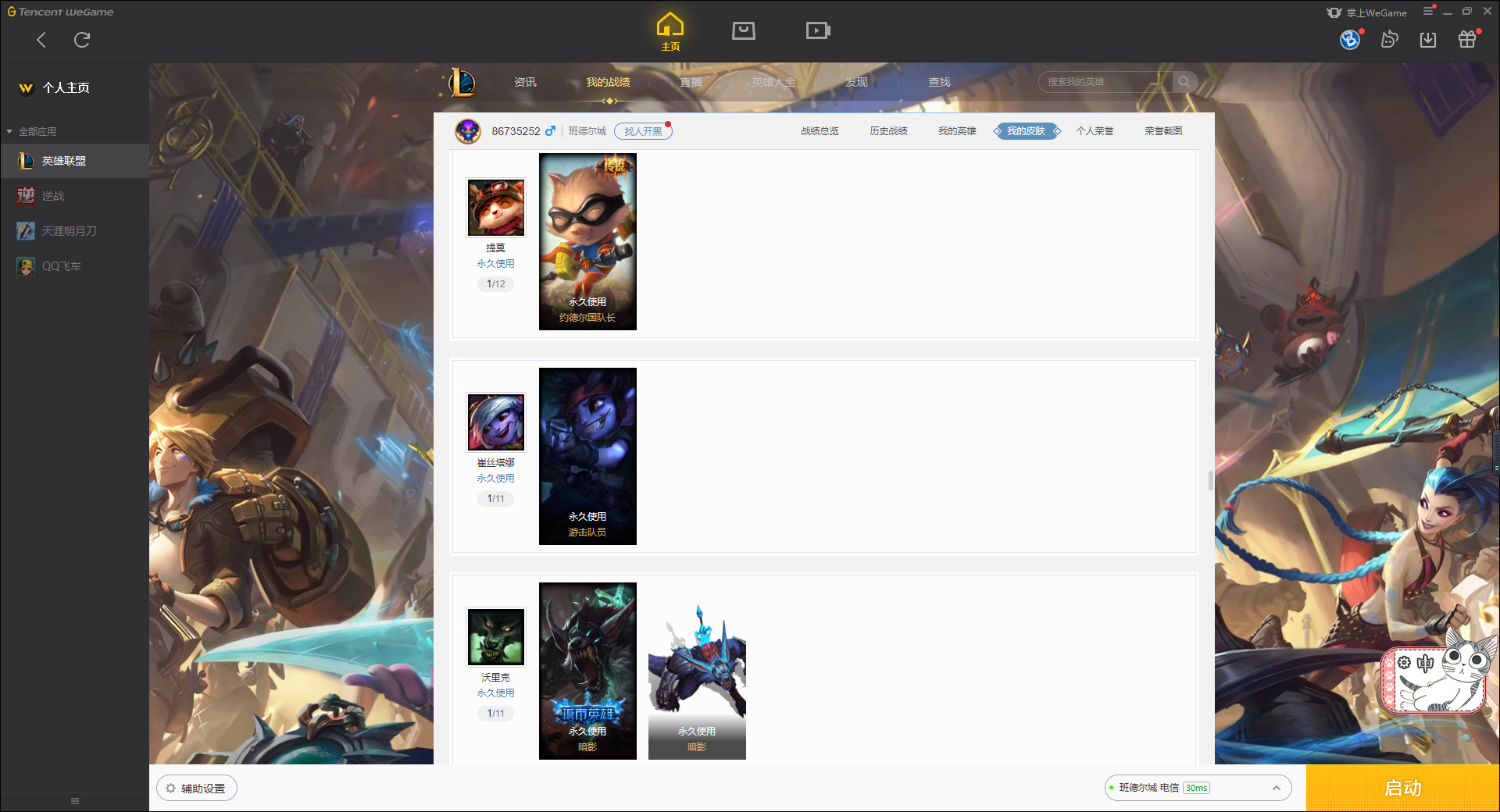1500x812 pixels.
Task: Select QQ飞车 in the sidebar
Action: (x=74, y=266)
